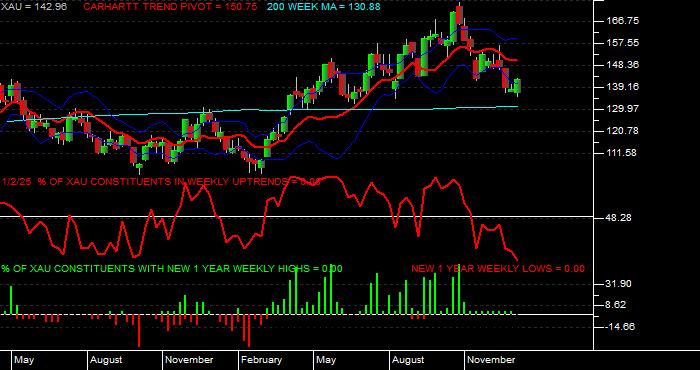Click the 200 WEEK MA = 130.88 label
Image resolution: width=700 pixels, height=370 pixels.
[324, 7]
